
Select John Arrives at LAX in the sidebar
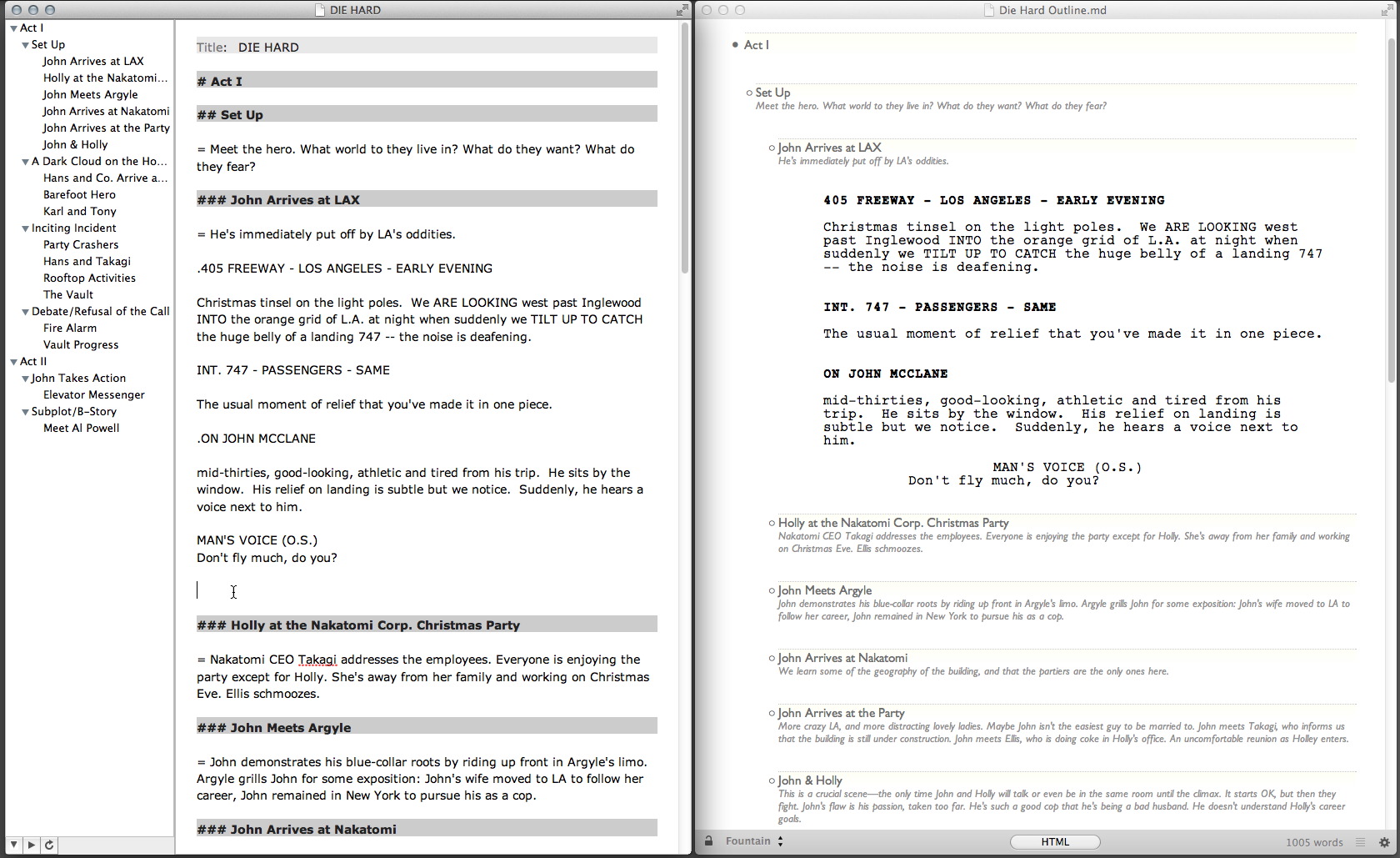click(x=93, y=61)
